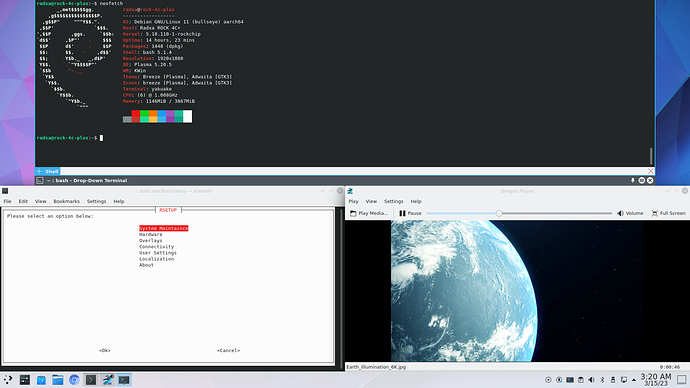Click the Yakuake title bar terminal icon
The image size is (690, 388).
[40, 180]
